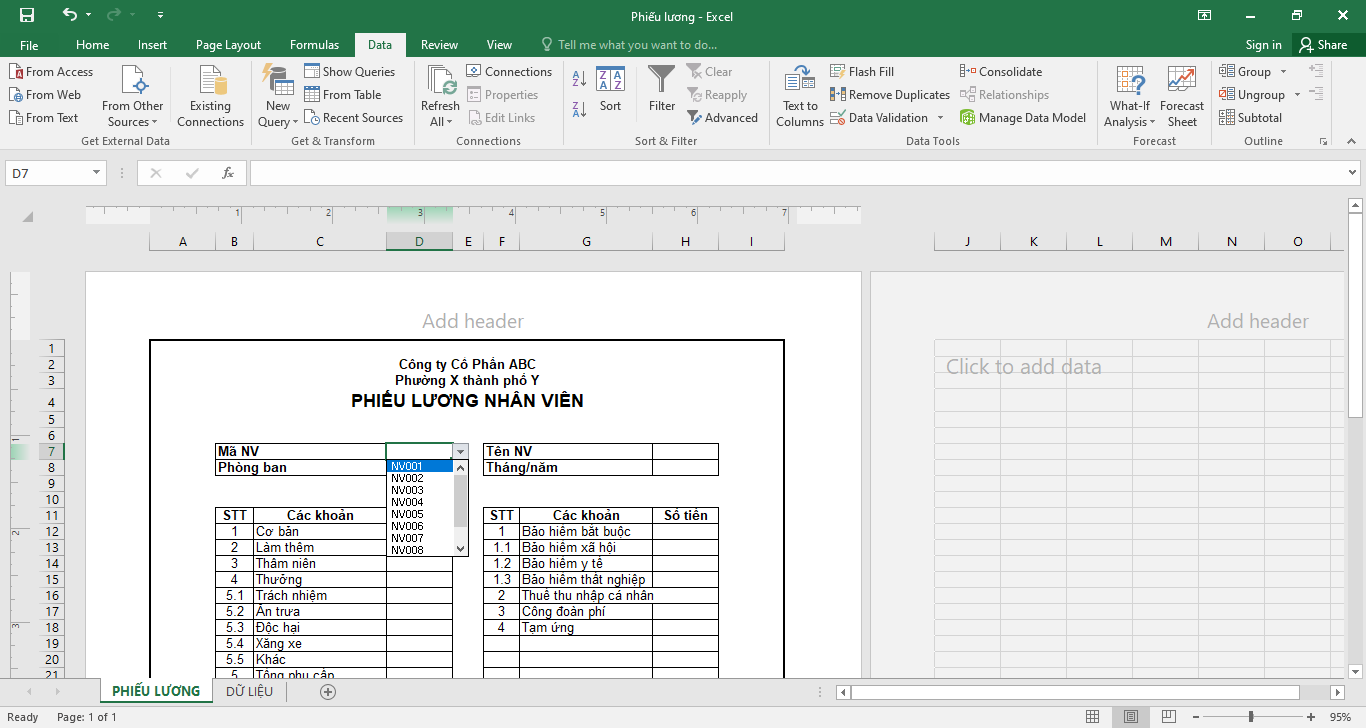Select NV003 from the dropdown list
Image resolution: width=1366 pixels, height=728 pixels.
point(420,490)
